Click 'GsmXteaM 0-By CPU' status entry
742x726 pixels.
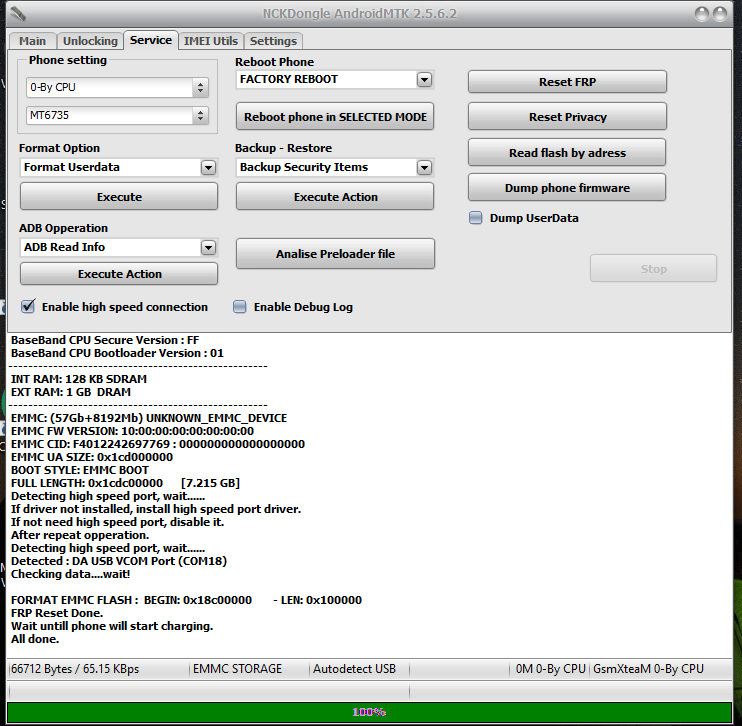click(x=648, y=669)
